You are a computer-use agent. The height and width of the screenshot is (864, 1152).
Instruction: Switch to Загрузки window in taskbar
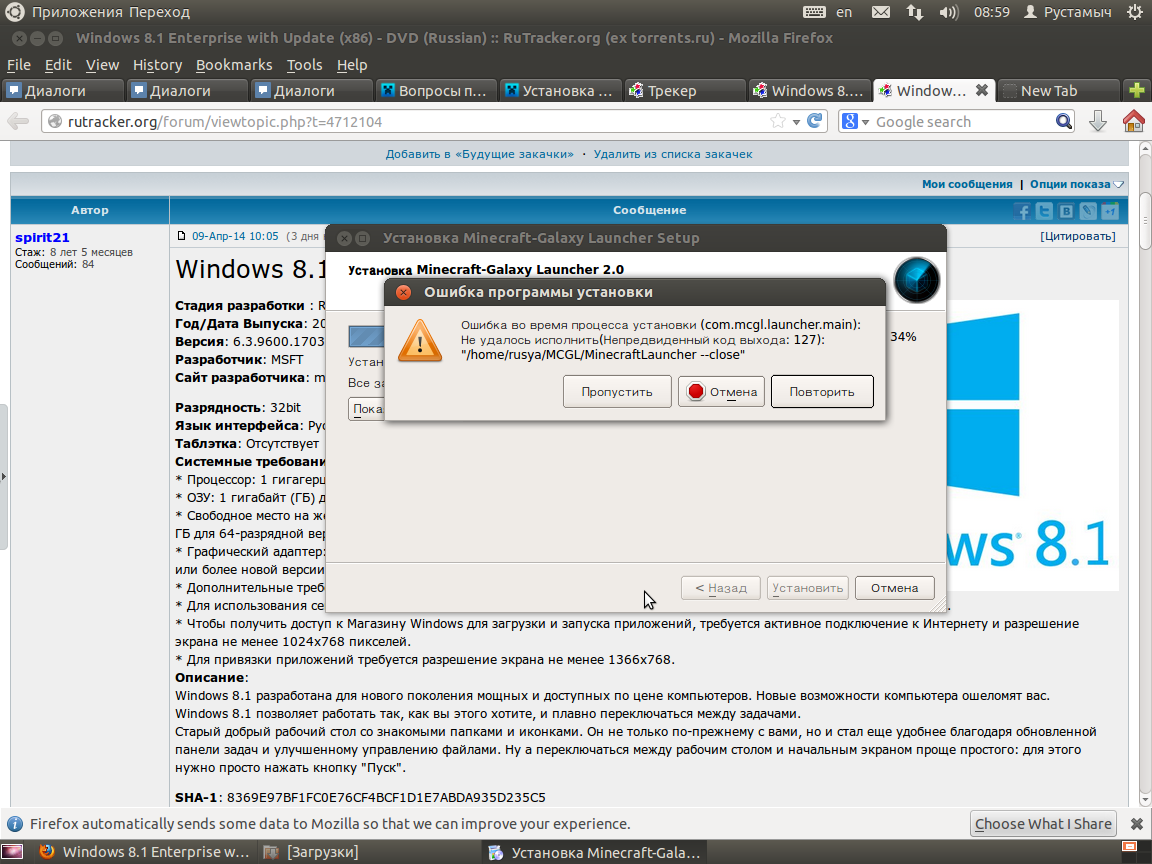click(x=312, y=852)
